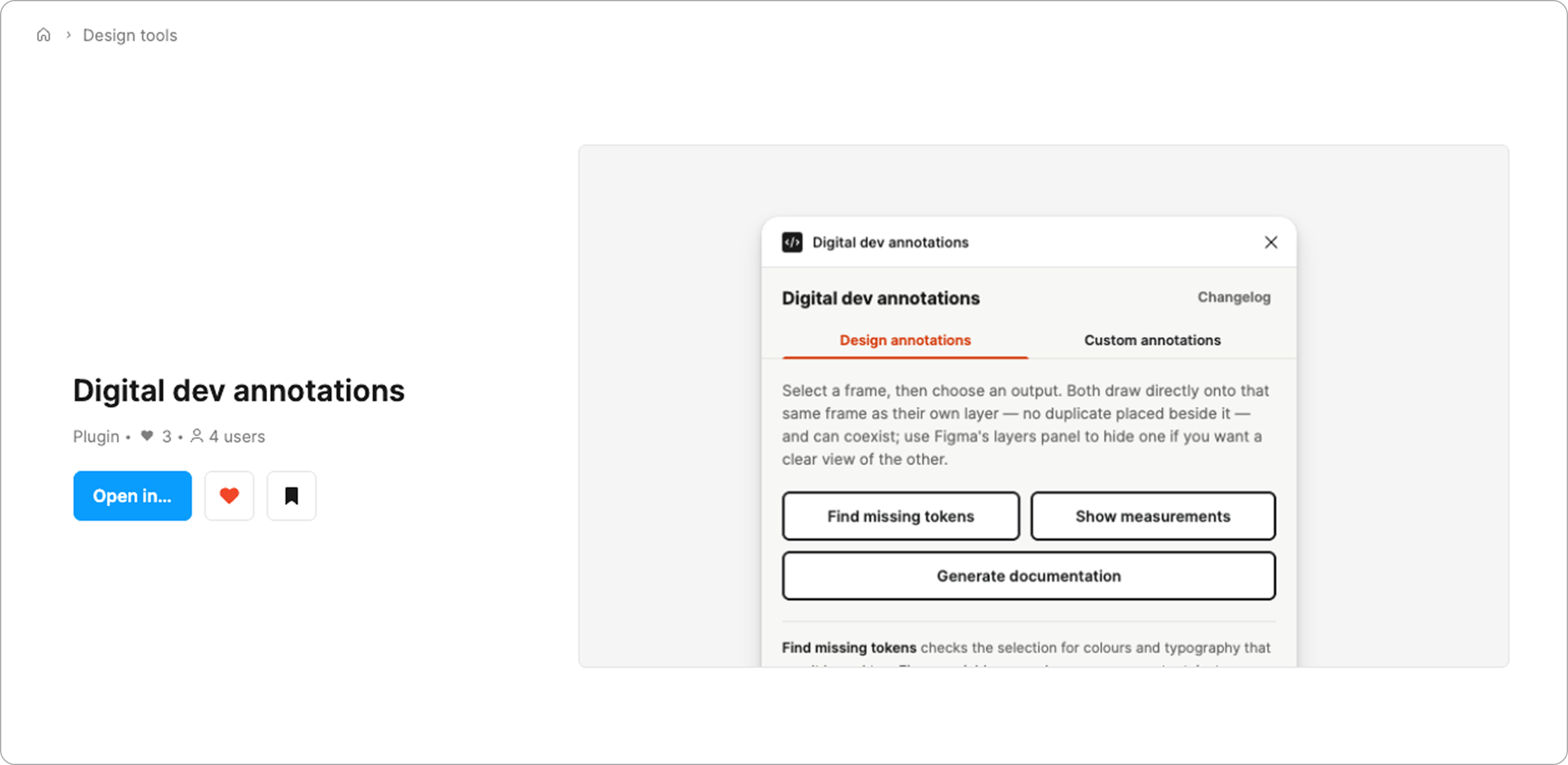Click the plugin code icon in dialog header
1568x765 pixels.
(792, 243)
